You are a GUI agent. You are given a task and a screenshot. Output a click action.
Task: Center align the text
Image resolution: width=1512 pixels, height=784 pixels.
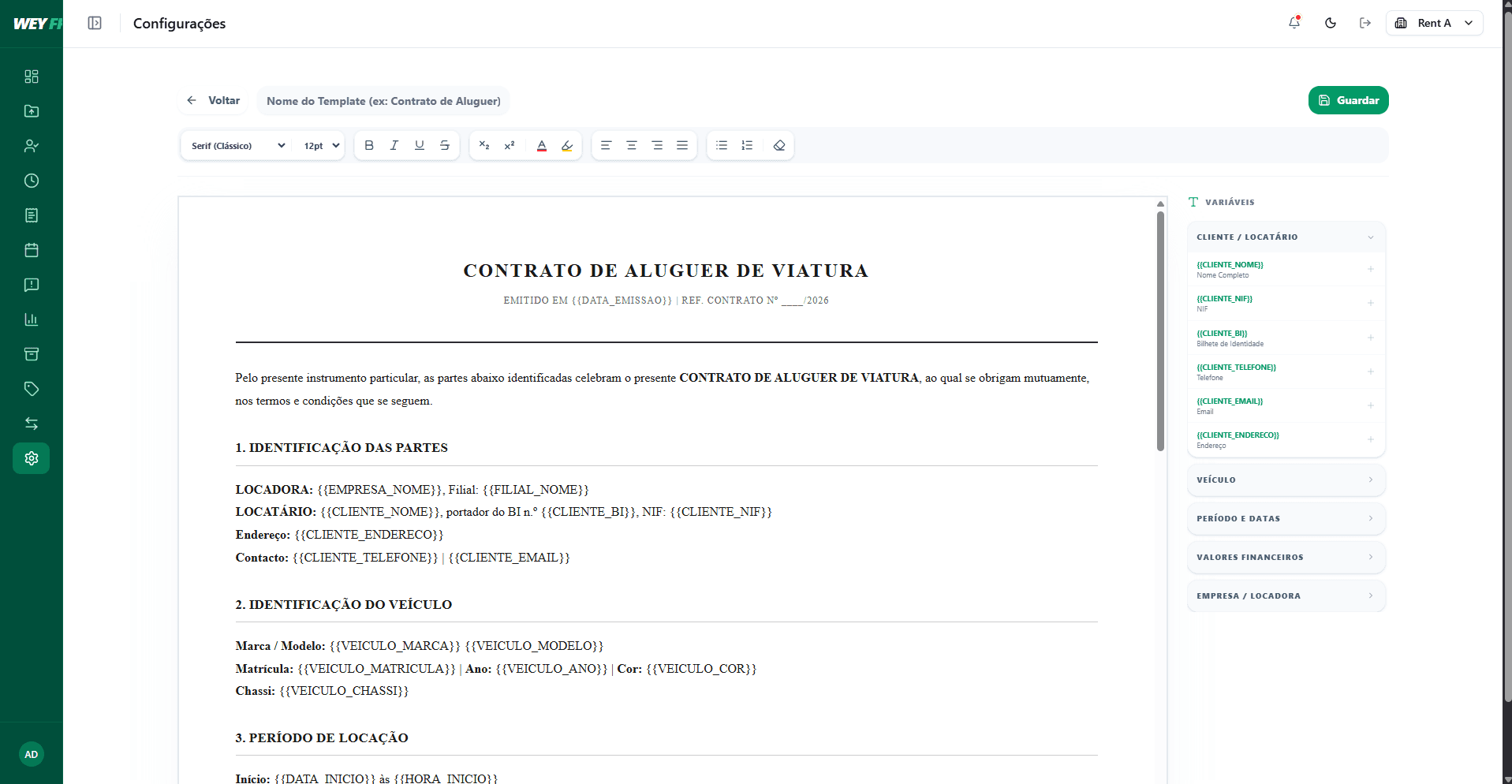[632, 145]
